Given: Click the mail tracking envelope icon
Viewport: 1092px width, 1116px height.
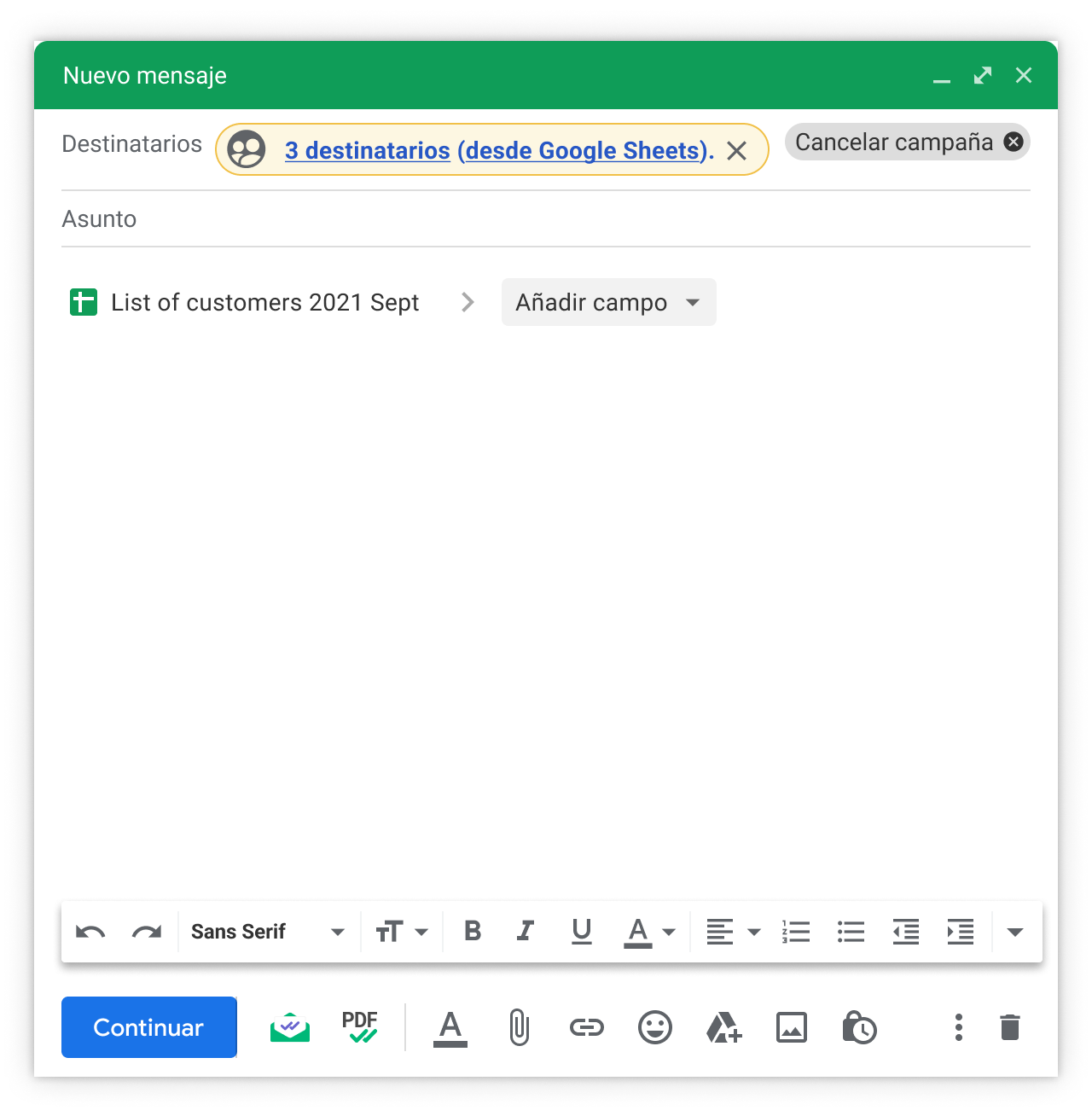Looking at the screenshot, I should [290, 1027].
